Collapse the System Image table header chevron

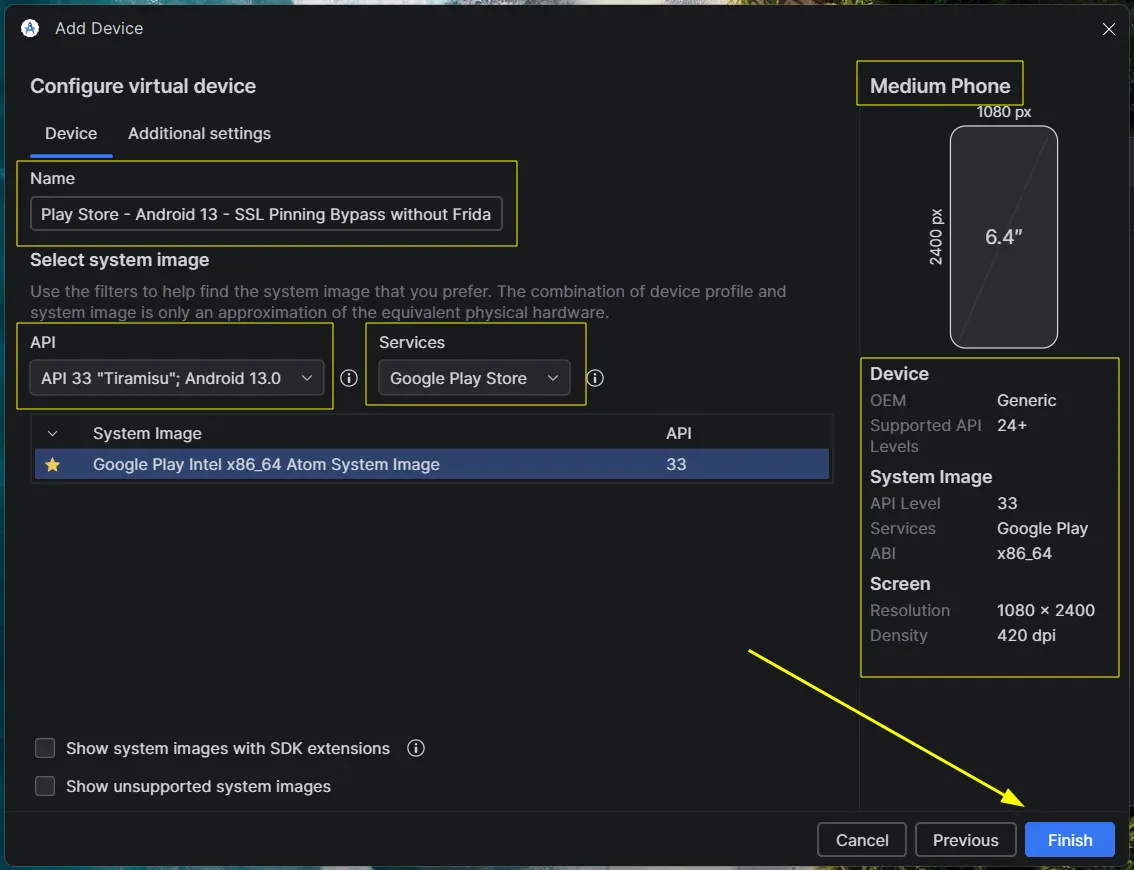tap(52, 433)
